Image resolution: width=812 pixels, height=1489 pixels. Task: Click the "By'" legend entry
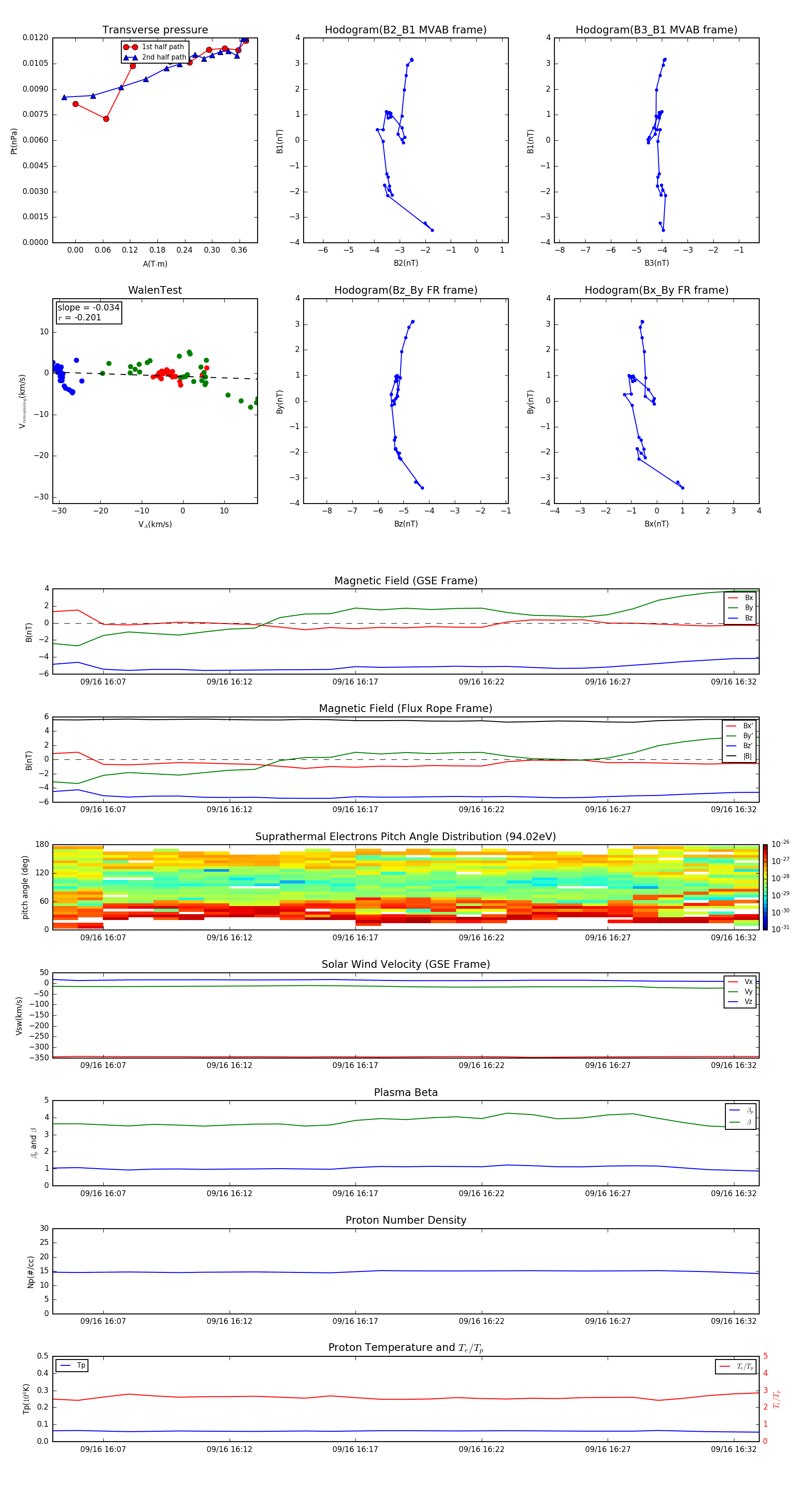tap(740, 736)
